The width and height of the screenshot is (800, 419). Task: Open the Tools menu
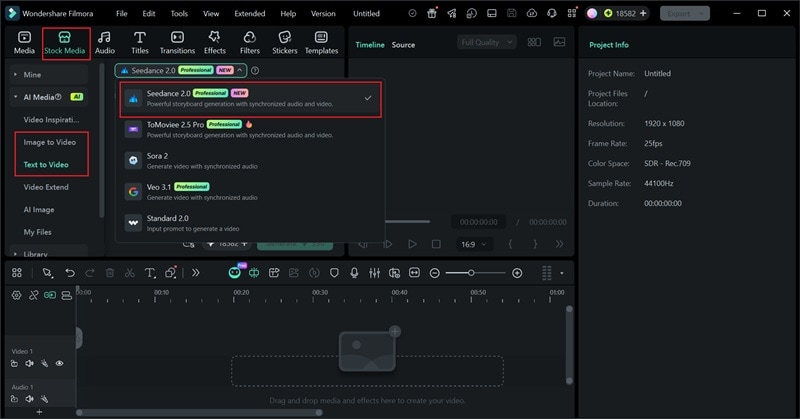tap(179, 13)
